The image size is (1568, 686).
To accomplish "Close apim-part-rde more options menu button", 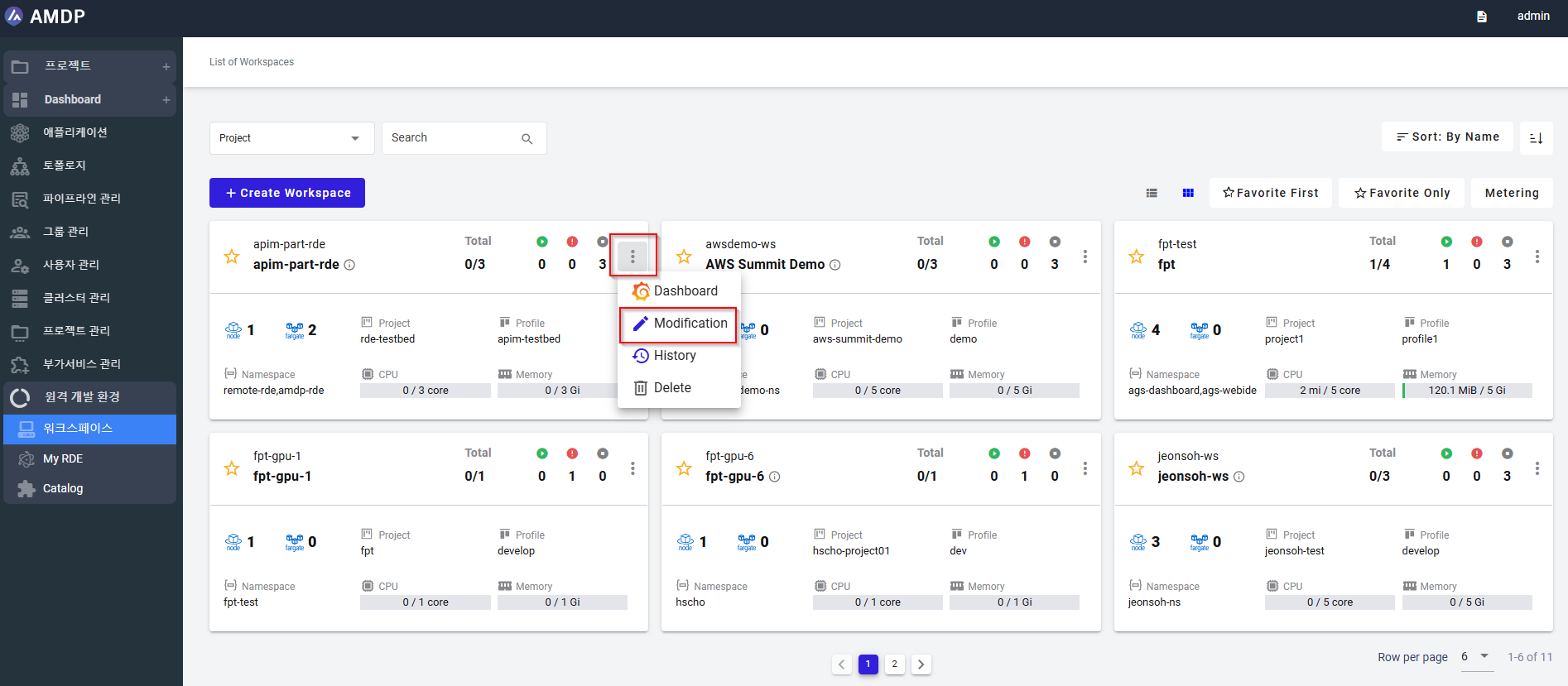I will tap(632, 257).
